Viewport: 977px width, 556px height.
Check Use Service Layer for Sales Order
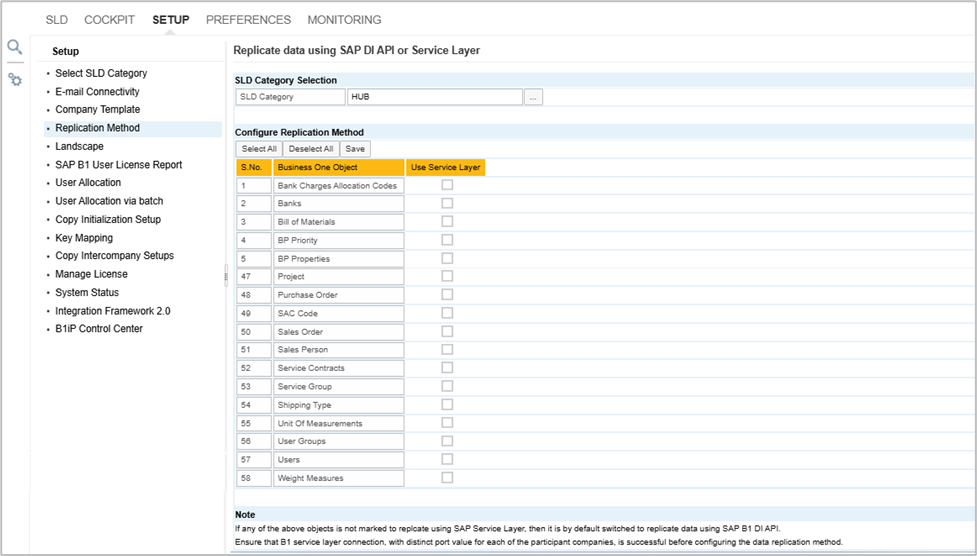pos(447,331)
